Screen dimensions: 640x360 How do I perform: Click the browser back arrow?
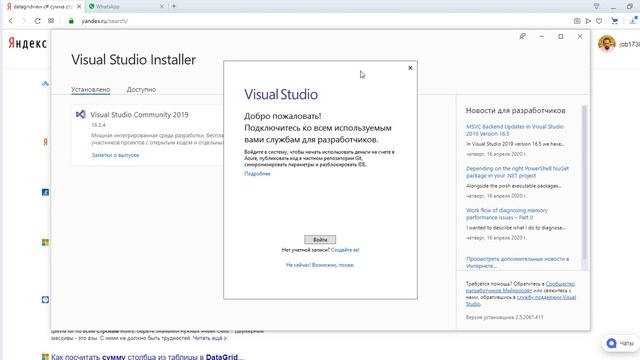pos(11,21)
